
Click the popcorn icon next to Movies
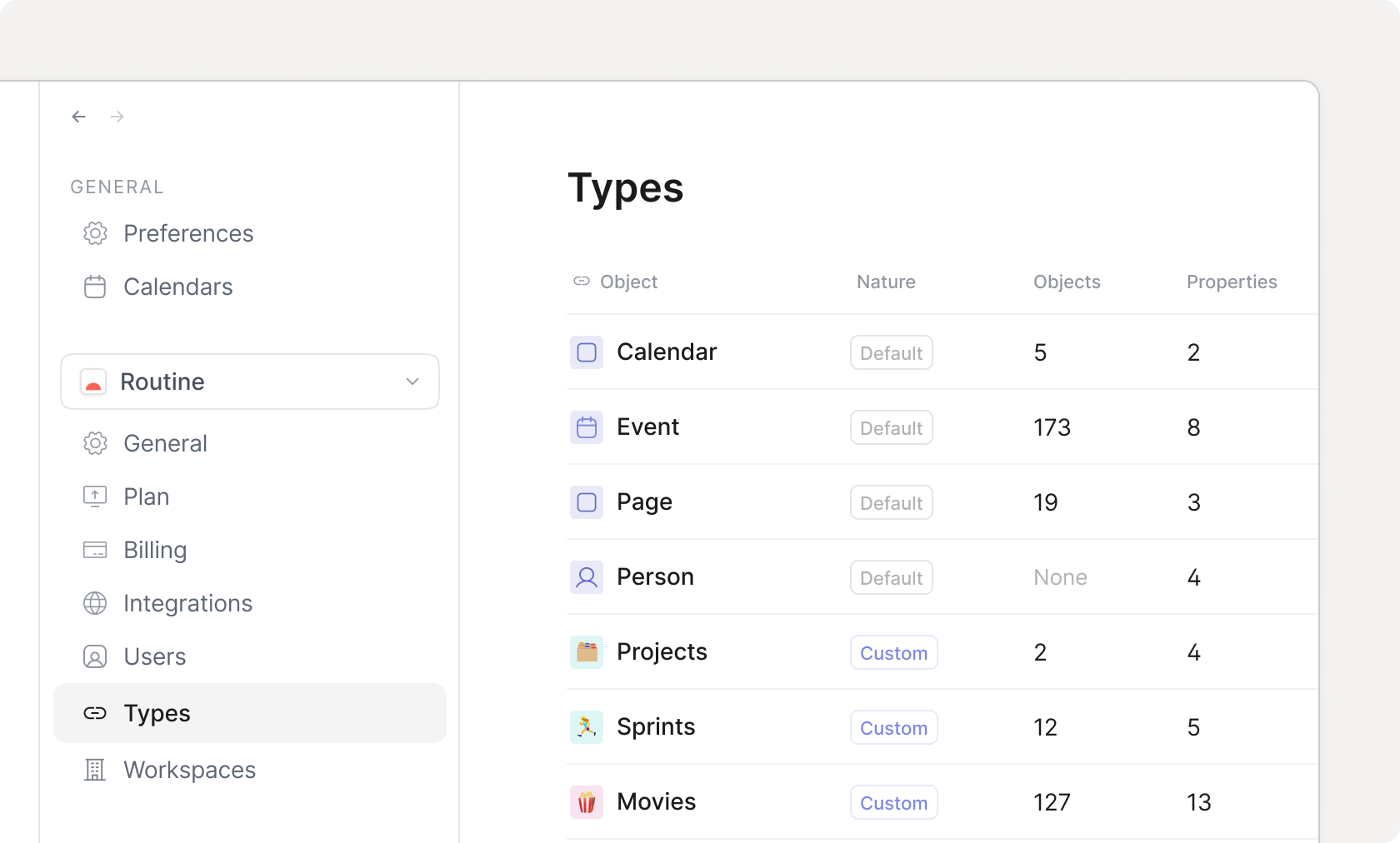pos(587,802)
